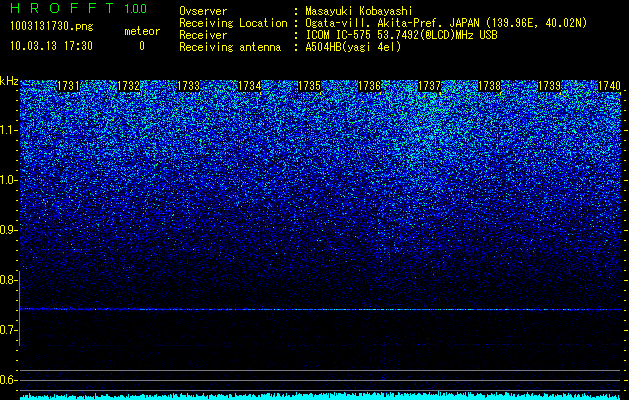This screenshot has height=400, width=629.
Task: Click the continuous carrier line near 0.74 kHz
Action: pyautogui.click(x=320, y=309)
